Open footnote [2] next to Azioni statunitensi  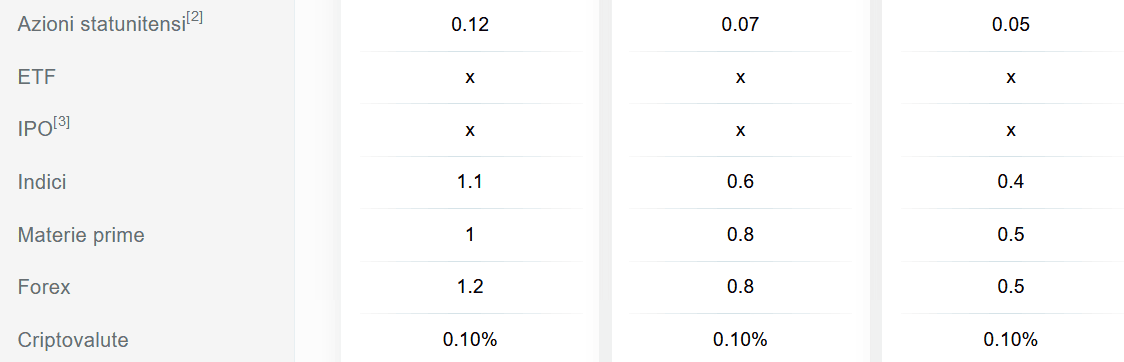pyautogui.click(x=194, y=16)
